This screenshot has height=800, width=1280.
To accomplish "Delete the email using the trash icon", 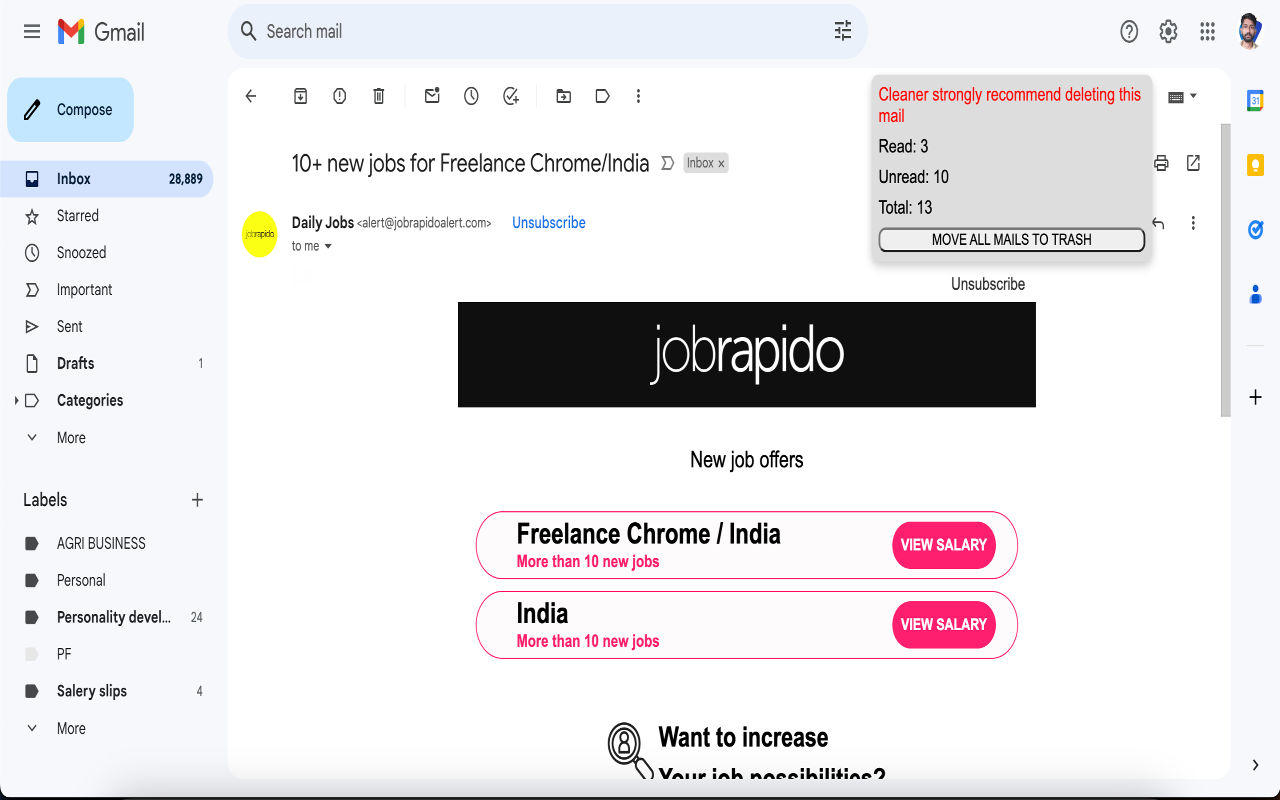I will coord(378,95).
